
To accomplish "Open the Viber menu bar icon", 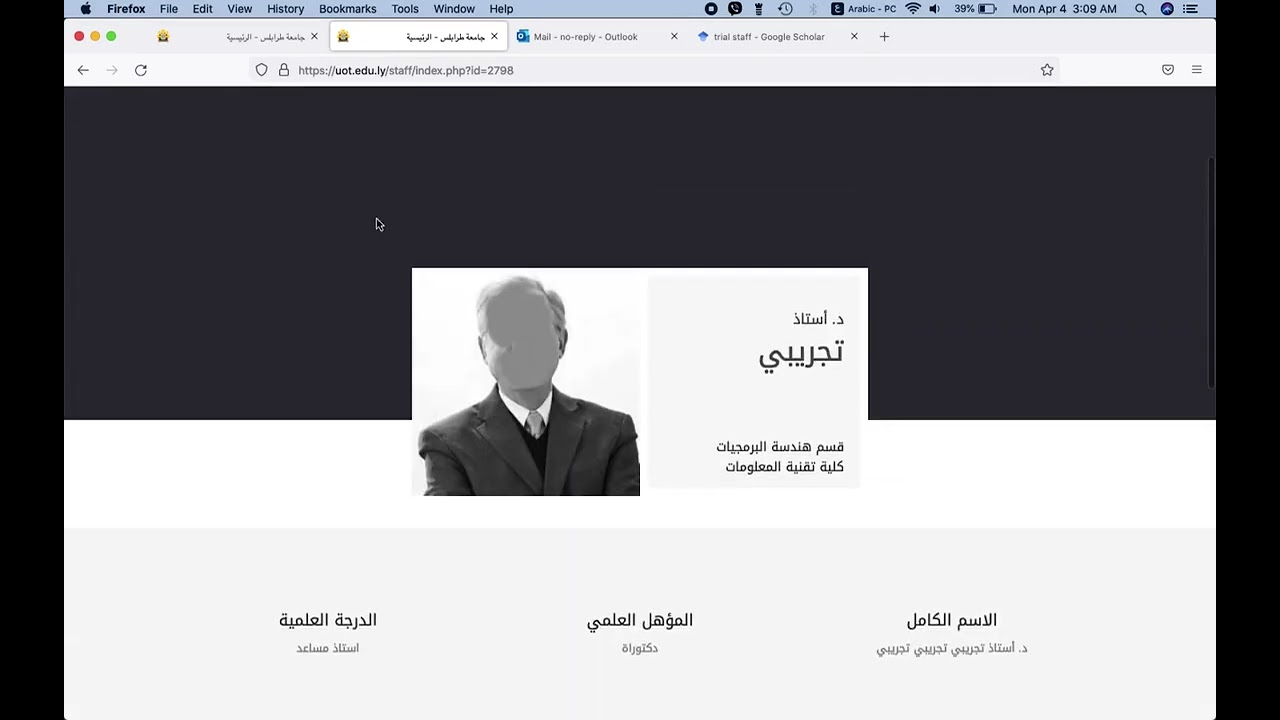I will pyautogui.click(x=735, y=9).
